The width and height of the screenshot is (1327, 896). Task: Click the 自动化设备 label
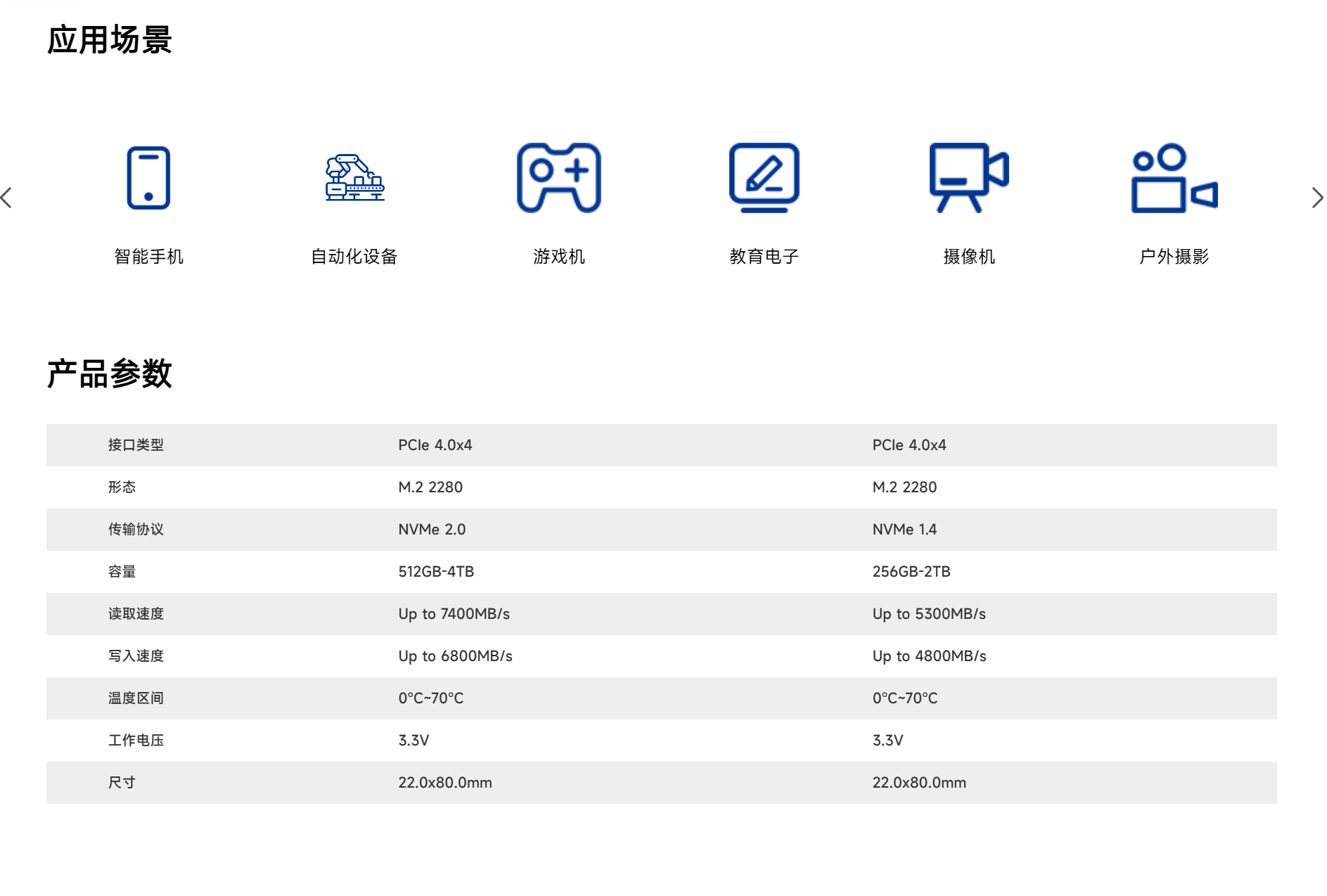[354, 257]
